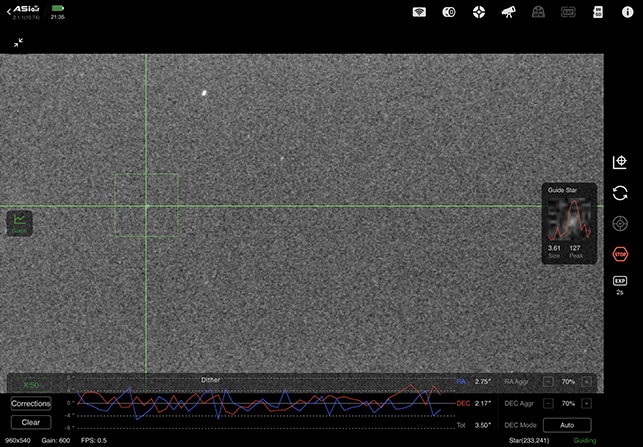Click the dimmed guiding crosshair icon
643x447 pixels.
[x=620, y=224]
